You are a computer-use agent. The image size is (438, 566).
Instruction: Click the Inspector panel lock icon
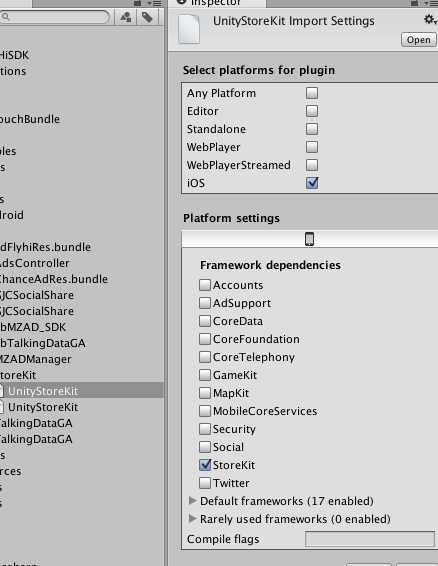coord(415,3)
